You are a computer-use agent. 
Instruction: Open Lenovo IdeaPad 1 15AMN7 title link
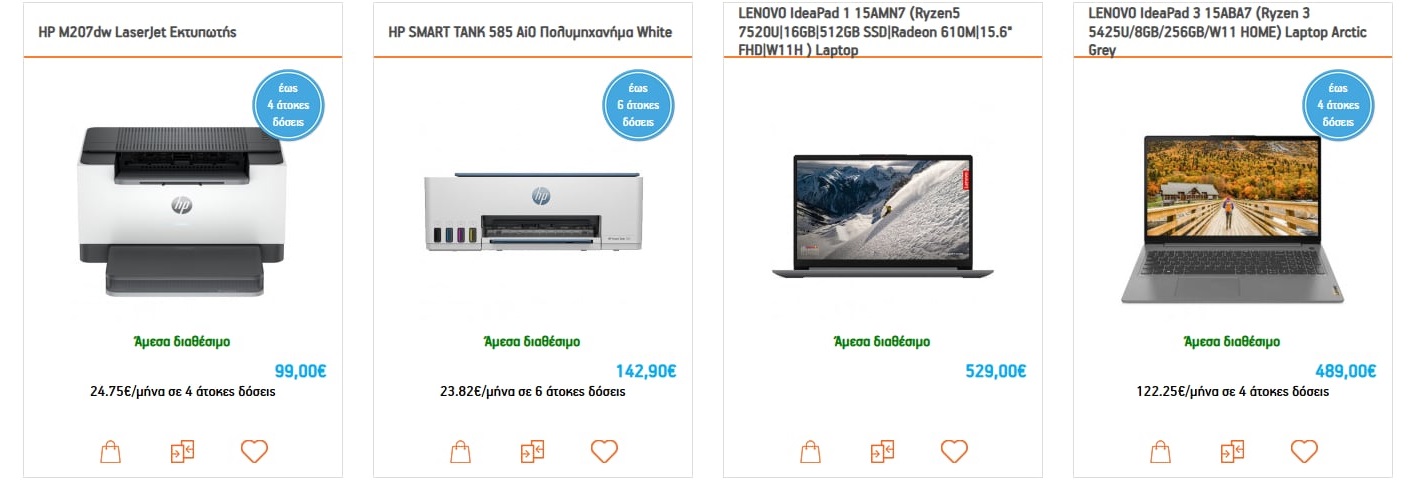click(882, 32)
